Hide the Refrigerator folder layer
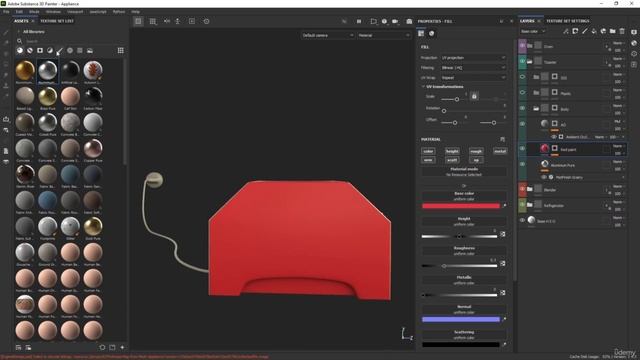The width and height of the screenshot is (640, 360). 522,205
